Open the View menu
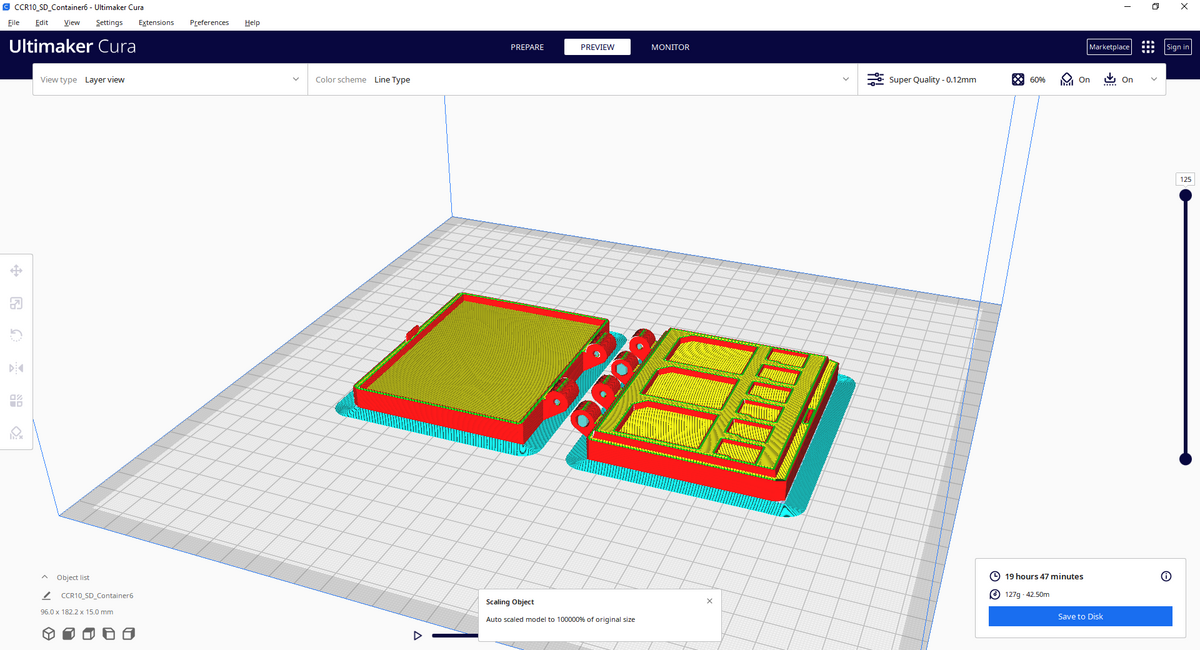 click(72, 22)
